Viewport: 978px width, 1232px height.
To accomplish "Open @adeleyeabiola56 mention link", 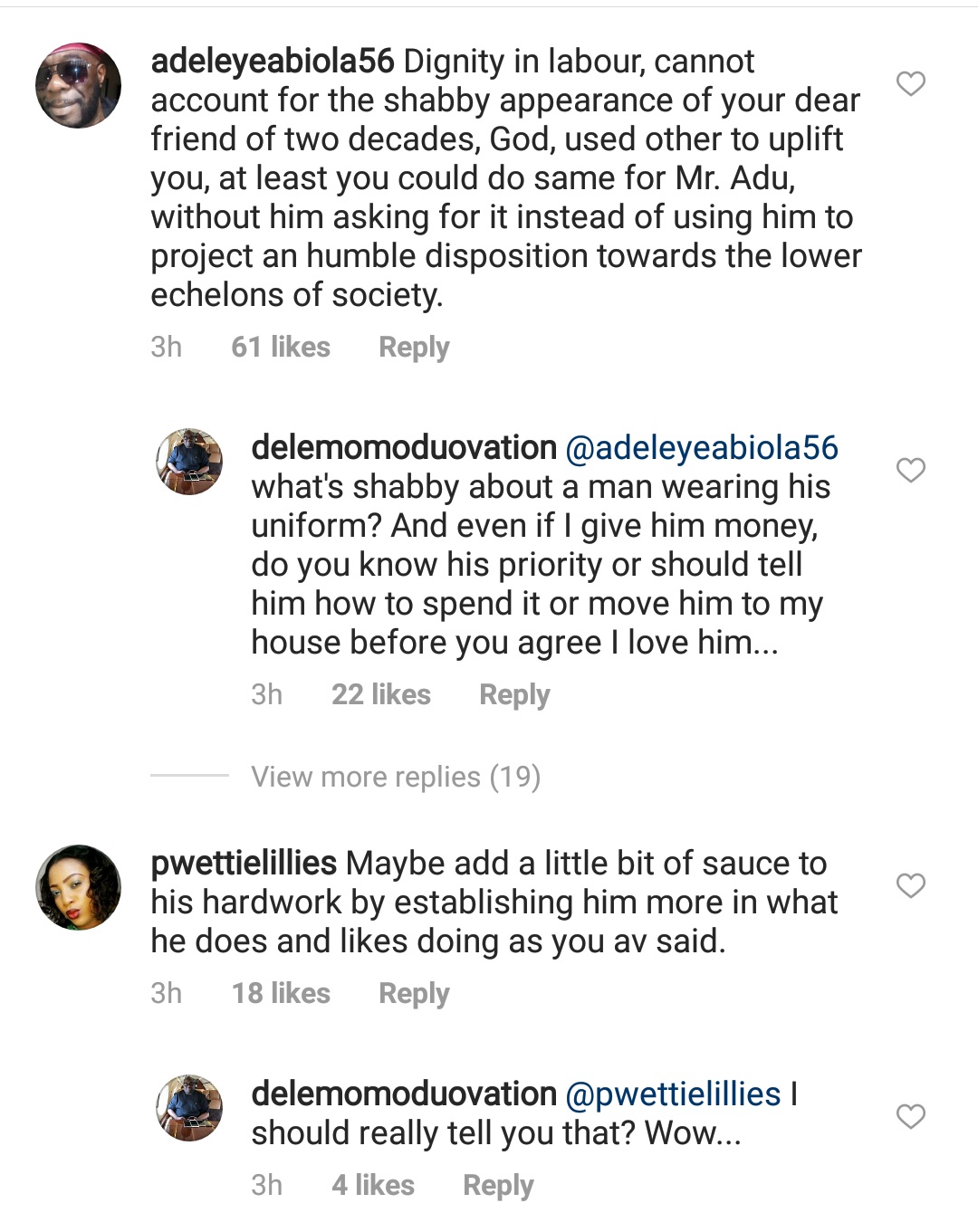I will tap(702, 448).
